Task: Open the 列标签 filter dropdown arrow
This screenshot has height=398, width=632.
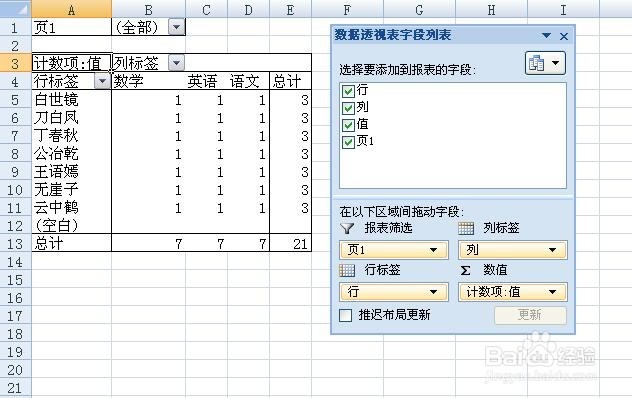Action: (176, 63)
